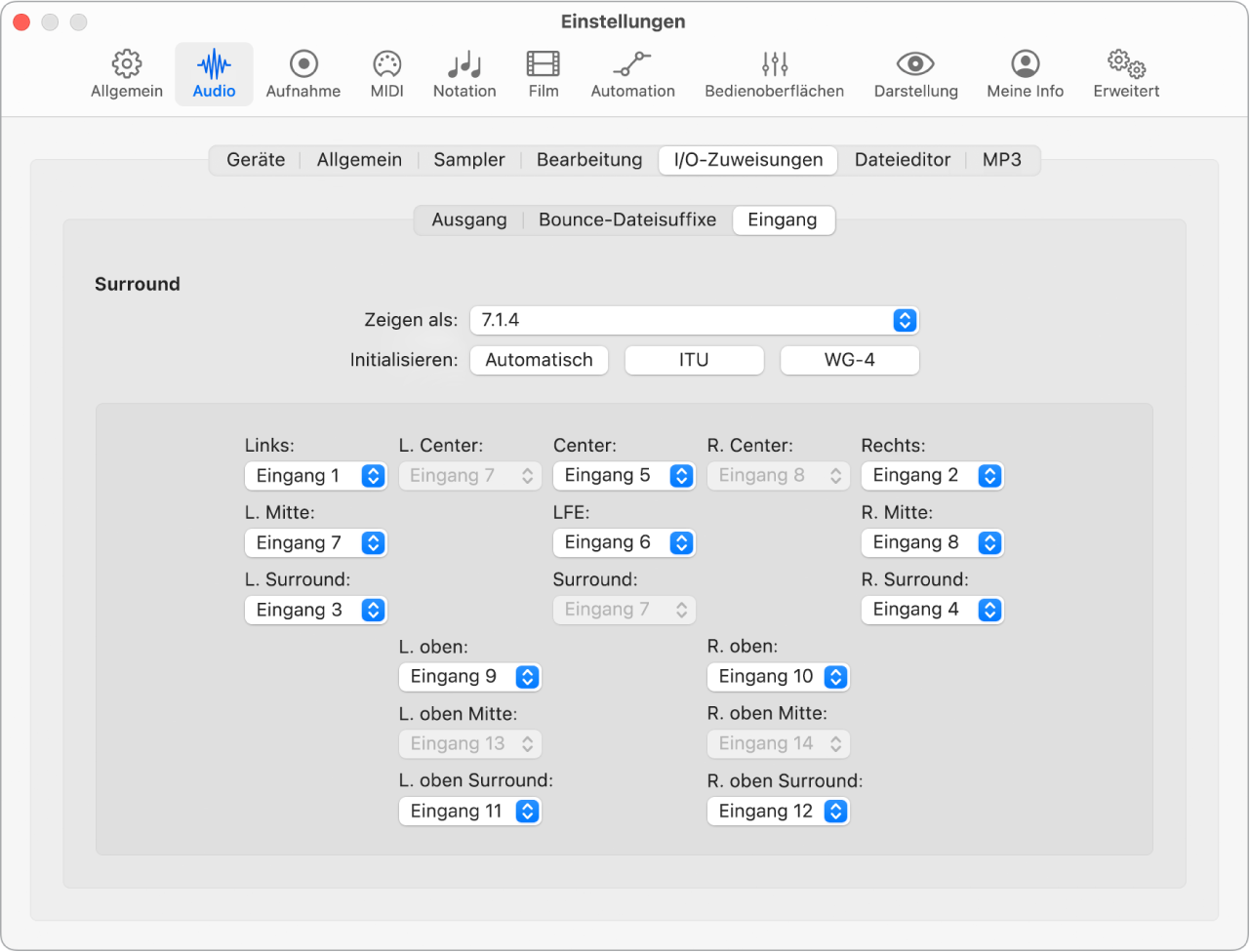Change the LFE input assignment dropdown
This screenshot has height=952, width=1251.
click(x=624, y=542)
